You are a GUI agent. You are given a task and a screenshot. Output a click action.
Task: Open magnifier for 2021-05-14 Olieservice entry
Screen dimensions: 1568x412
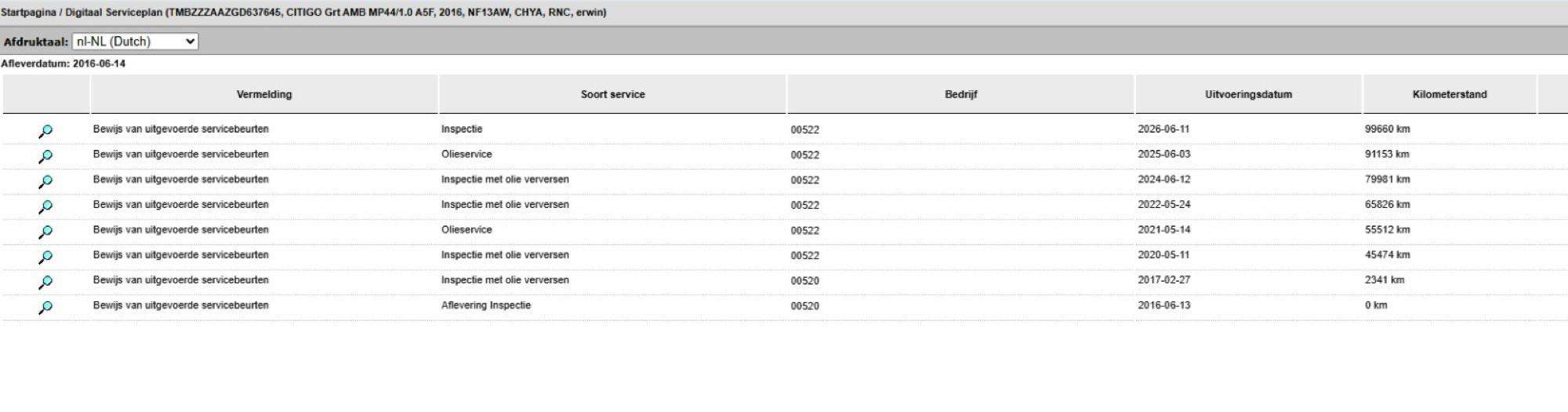45,232
